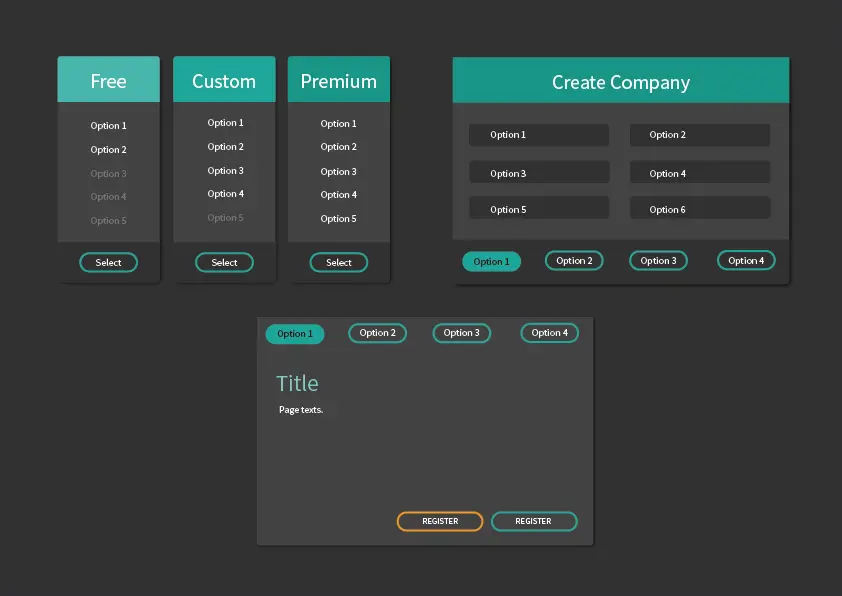Click Select button under Premium plan
Viewport: 842px width, 596px height.
[x=339, y=263]
